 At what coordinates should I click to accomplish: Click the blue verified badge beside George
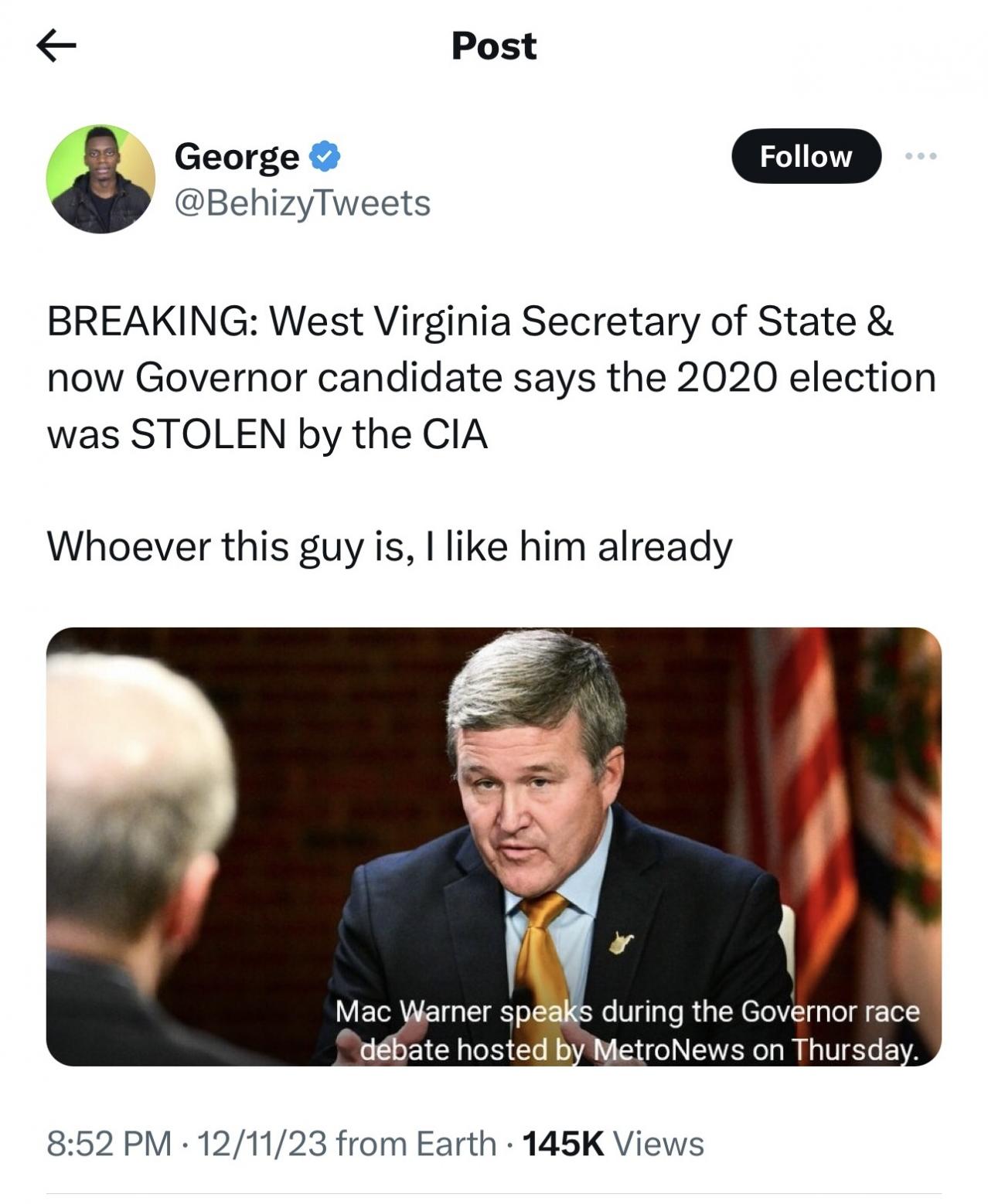coord(325,156)
